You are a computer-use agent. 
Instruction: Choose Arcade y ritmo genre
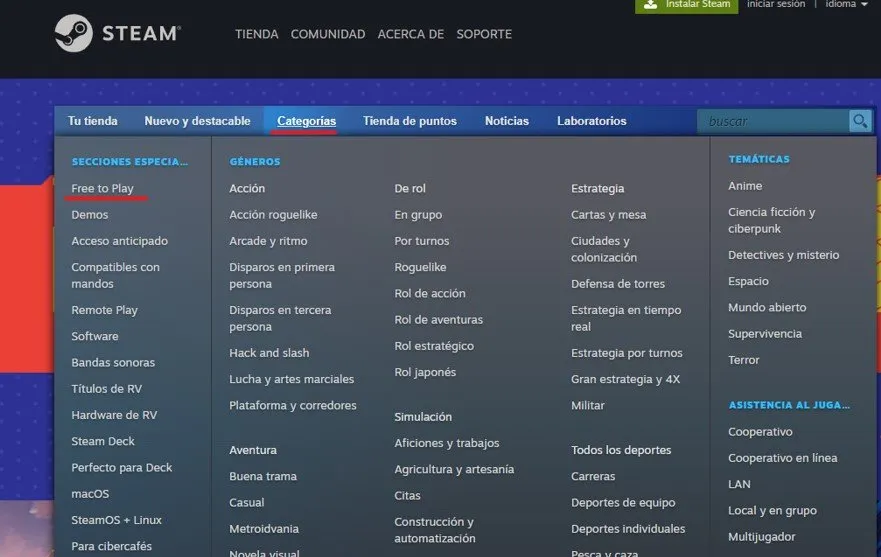pyautogui.click(x=269, y=241)
